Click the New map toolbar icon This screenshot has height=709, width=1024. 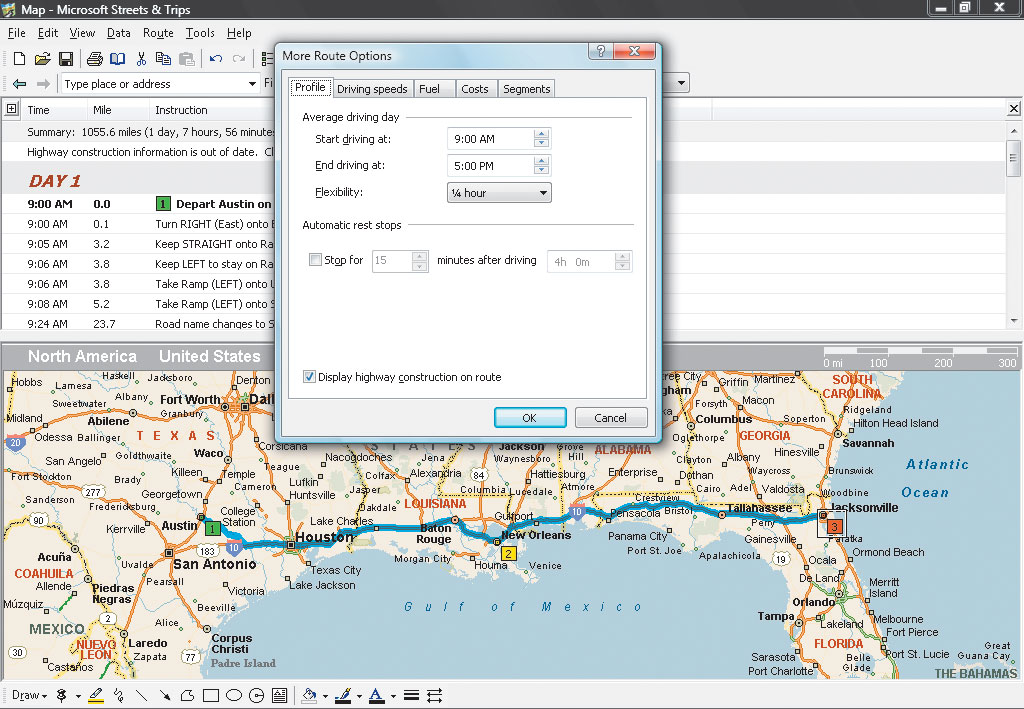click(20, 59)
